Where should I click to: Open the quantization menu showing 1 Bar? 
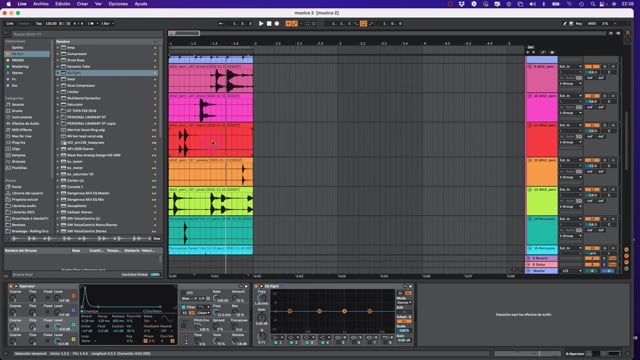(106, 24)
